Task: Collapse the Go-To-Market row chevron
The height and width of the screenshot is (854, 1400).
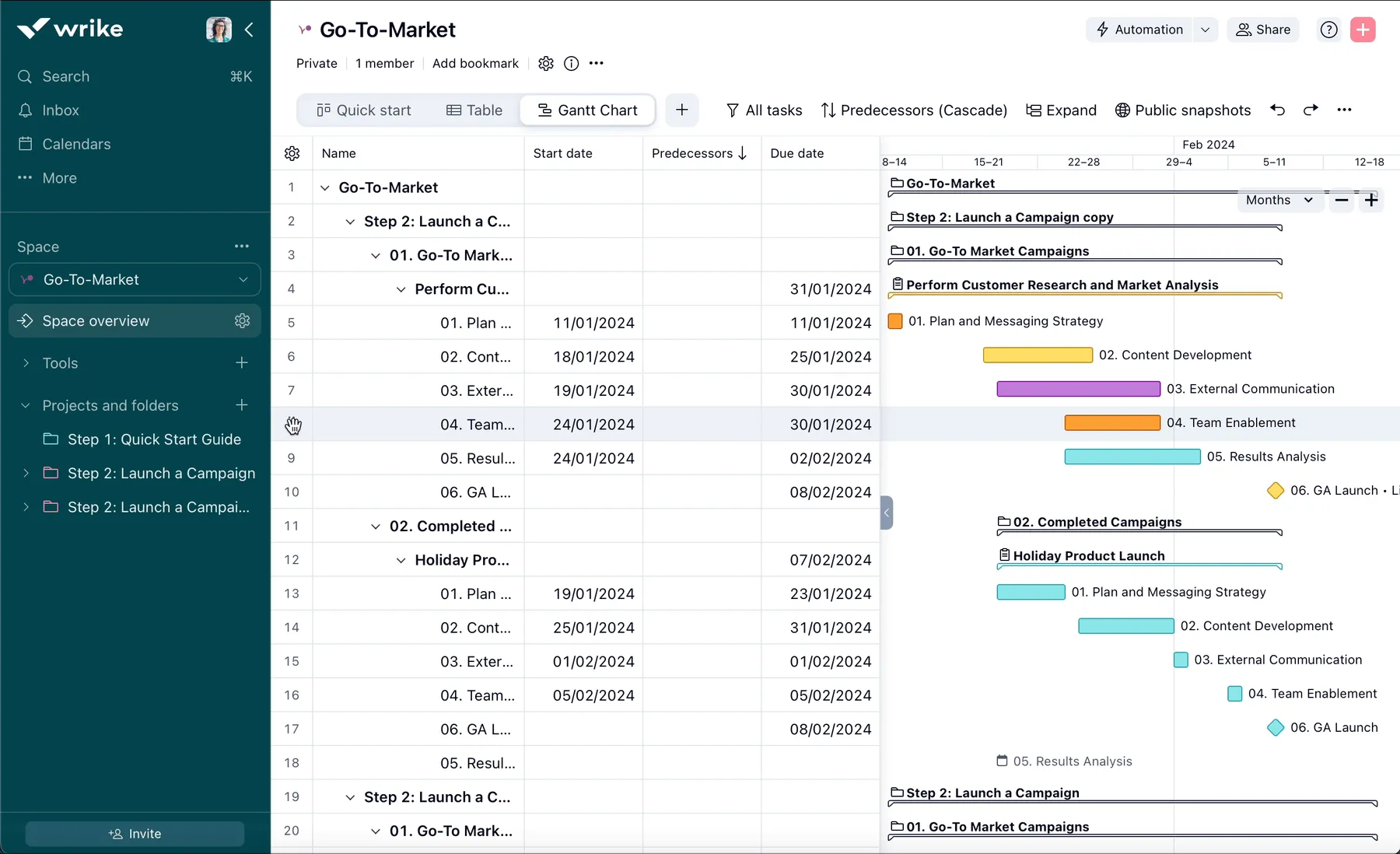Action: click(326, 187)
